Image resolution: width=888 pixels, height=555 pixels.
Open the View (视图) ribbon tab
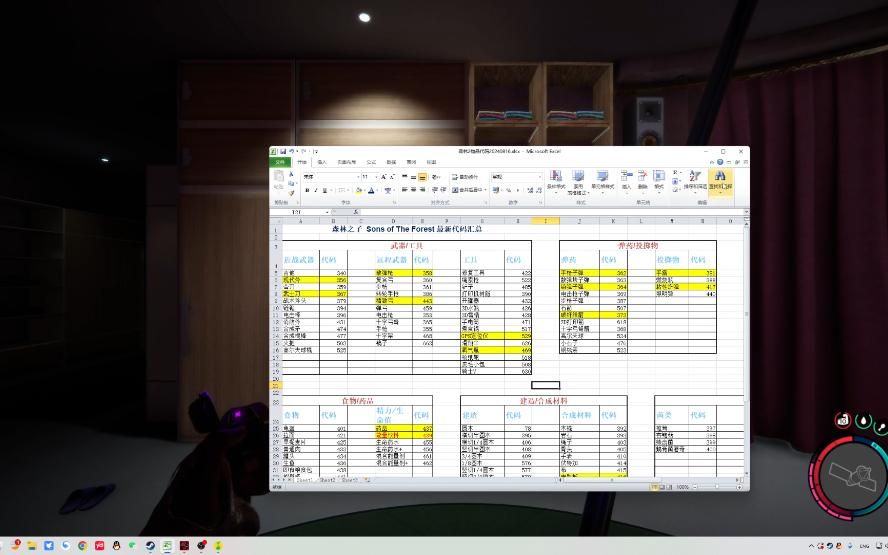click(x=432, y=162)
